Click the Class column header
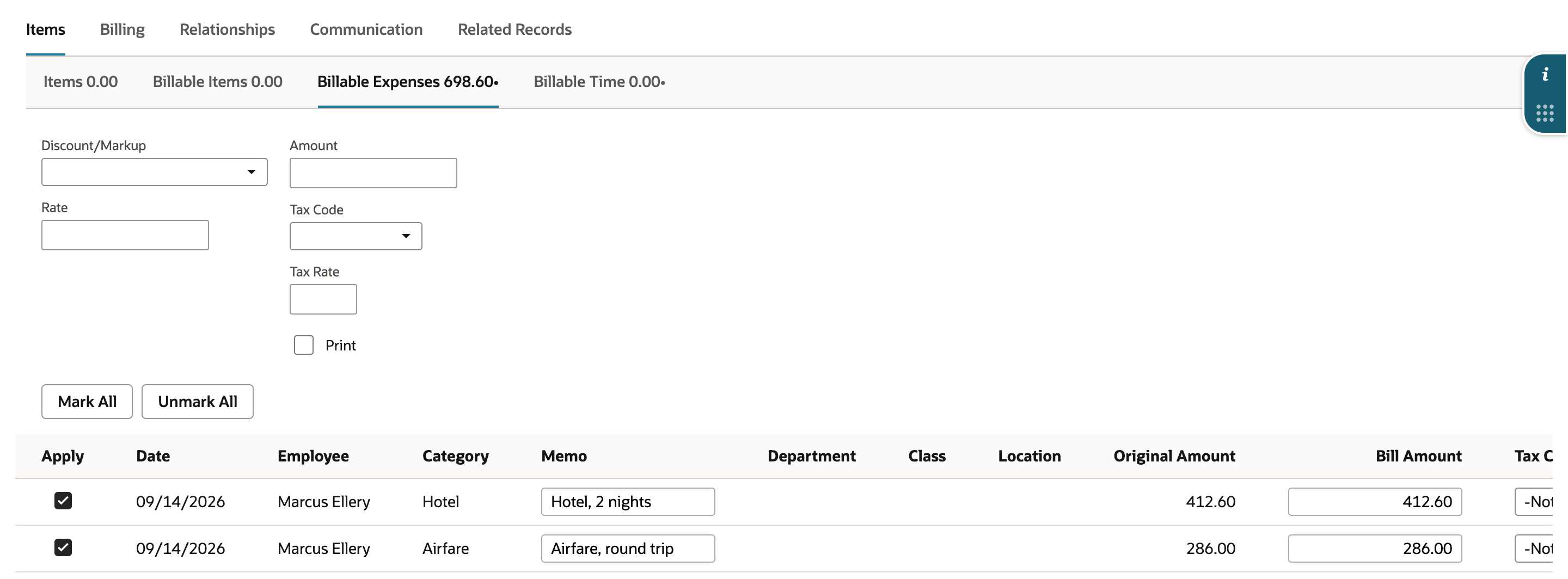 (x=927, y=456)
